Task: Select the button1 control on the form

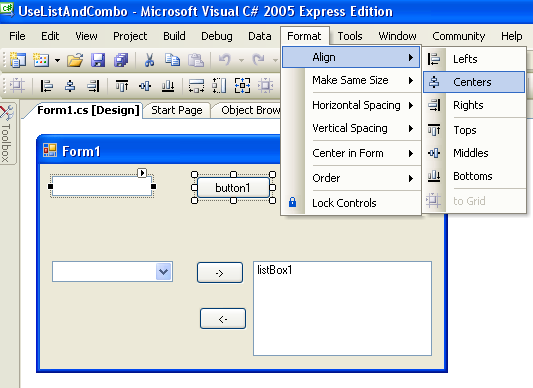Action: 233,188
